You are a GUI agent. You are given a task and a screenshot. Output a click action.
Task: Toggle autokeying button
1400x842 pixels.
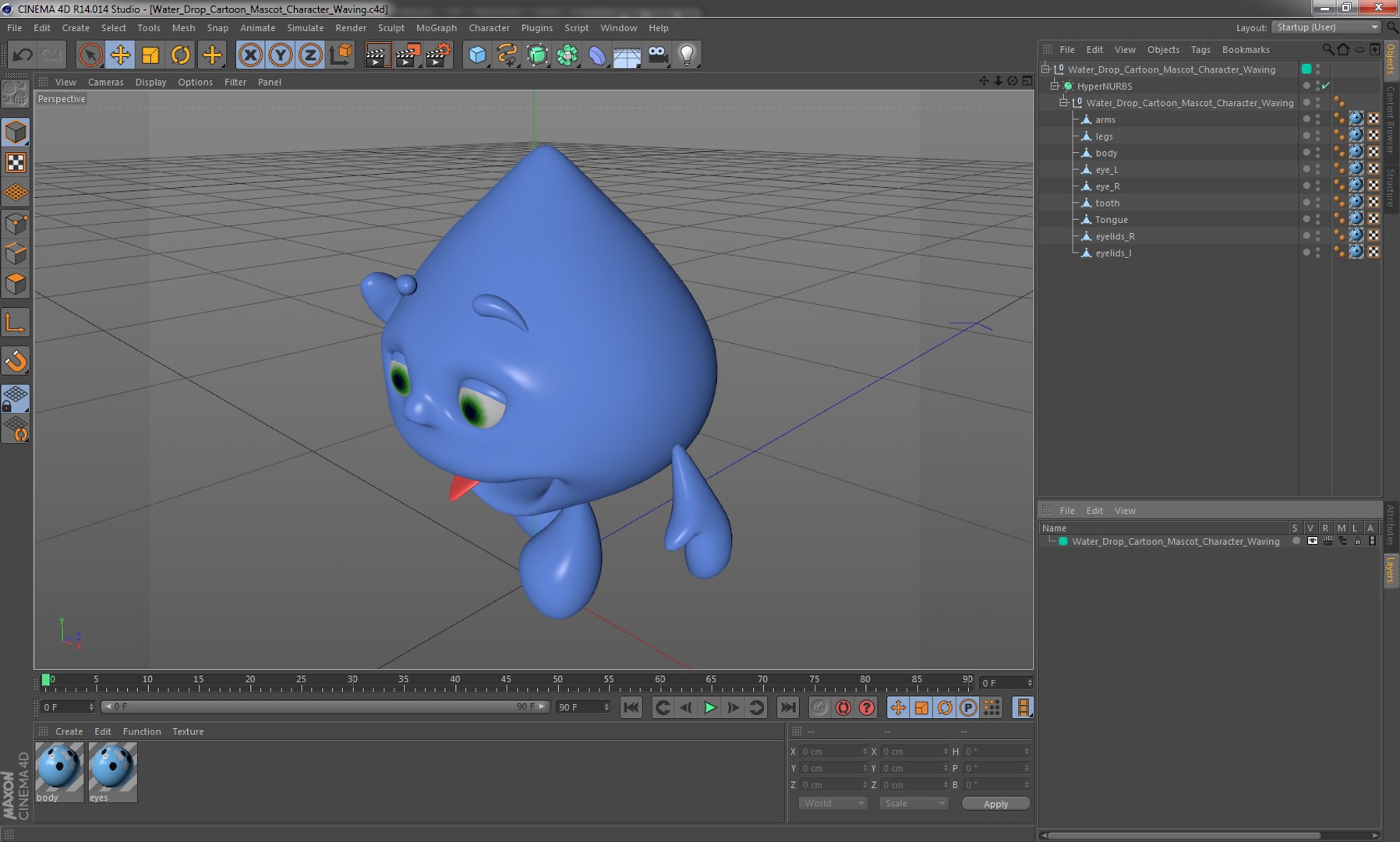point(843,707)
